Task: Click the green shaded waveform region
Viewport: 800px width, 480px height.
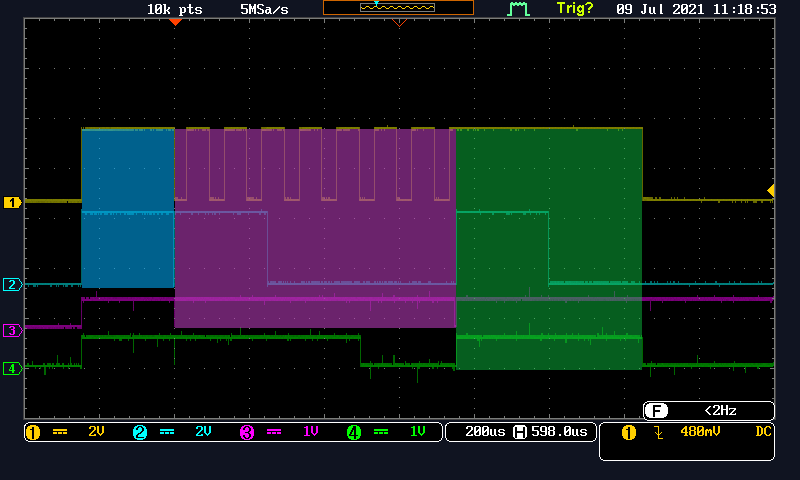Action: pyautogui.click(x=549, y=248)
